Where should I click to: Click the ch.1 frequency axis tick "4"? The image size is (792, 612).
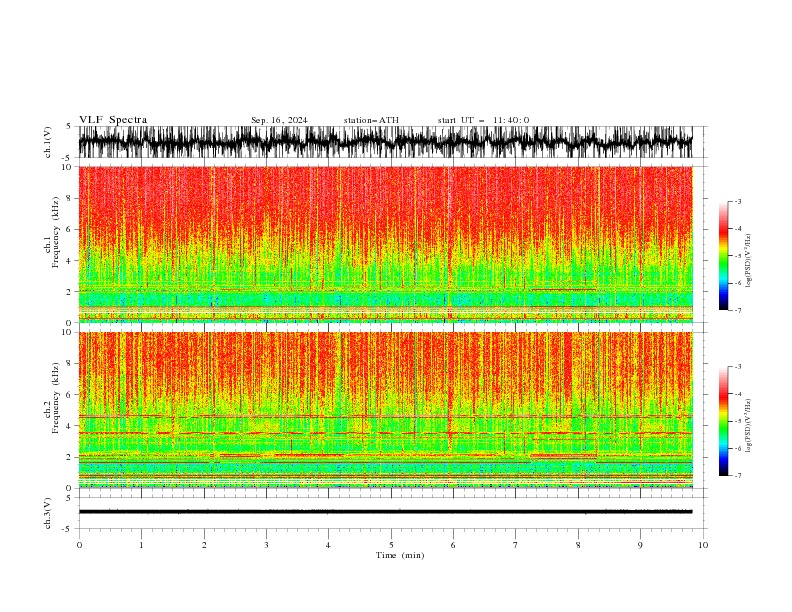pyautogui.click(x=69, y=261)
